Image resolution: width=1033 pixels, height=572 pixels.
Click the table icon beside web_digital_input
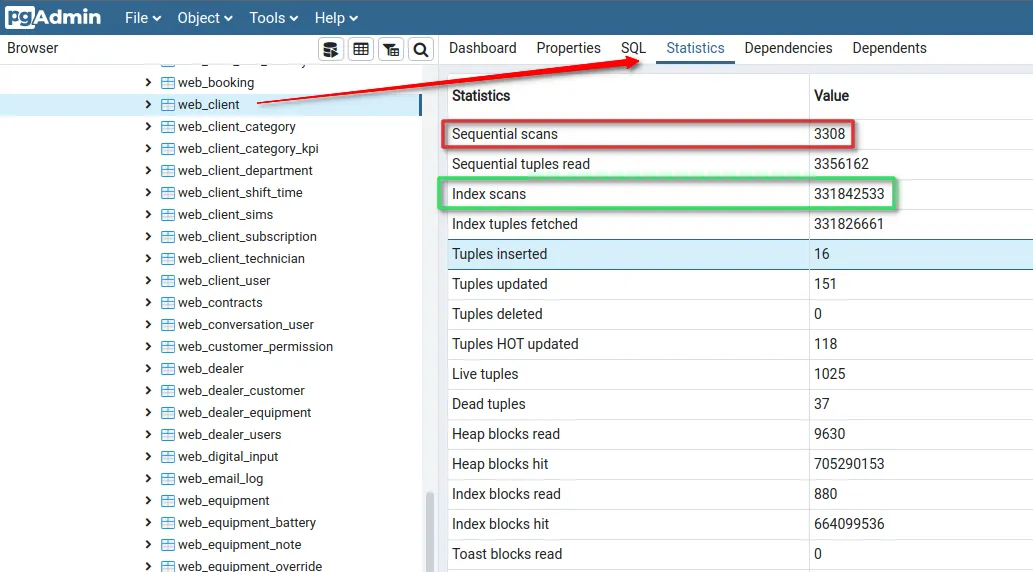pos(168,457)
